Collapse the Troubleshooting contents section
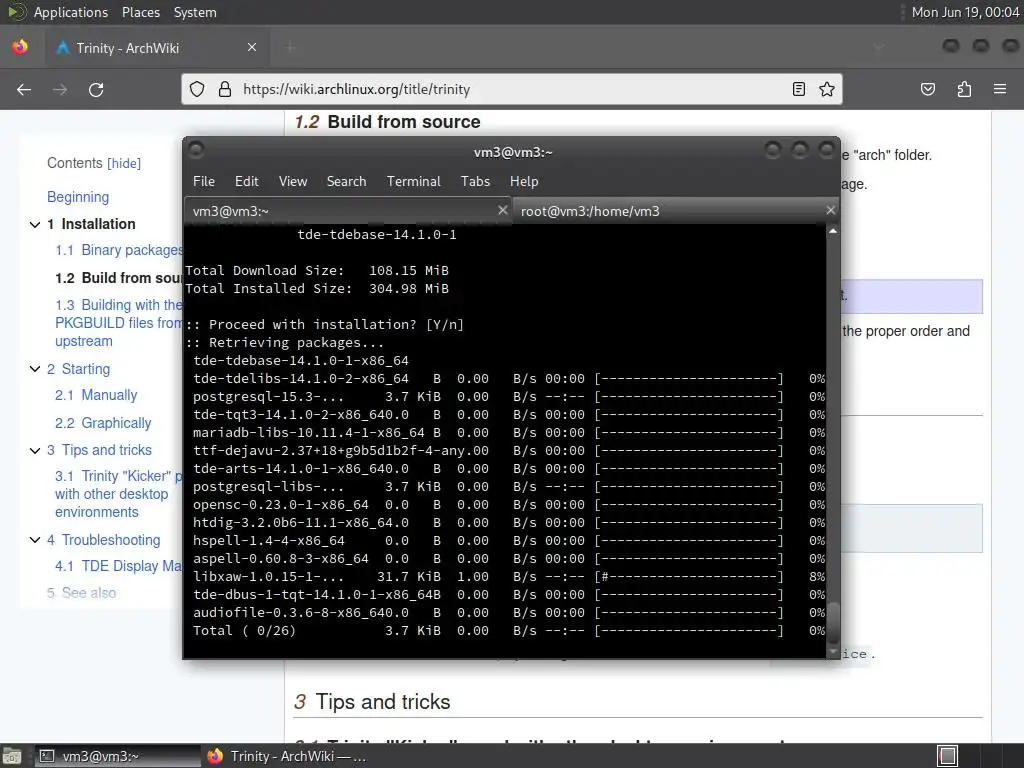Image resolution: width=1024 pixels, height=768 pixels. pos(35,540)
